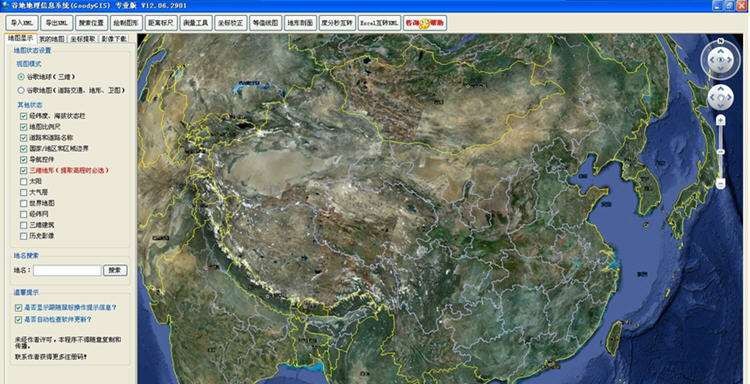The width and height of the screenshot is (750, 384).
Task: Click the look-up arrow on the top joystick
Action: [x=720, y=52]
